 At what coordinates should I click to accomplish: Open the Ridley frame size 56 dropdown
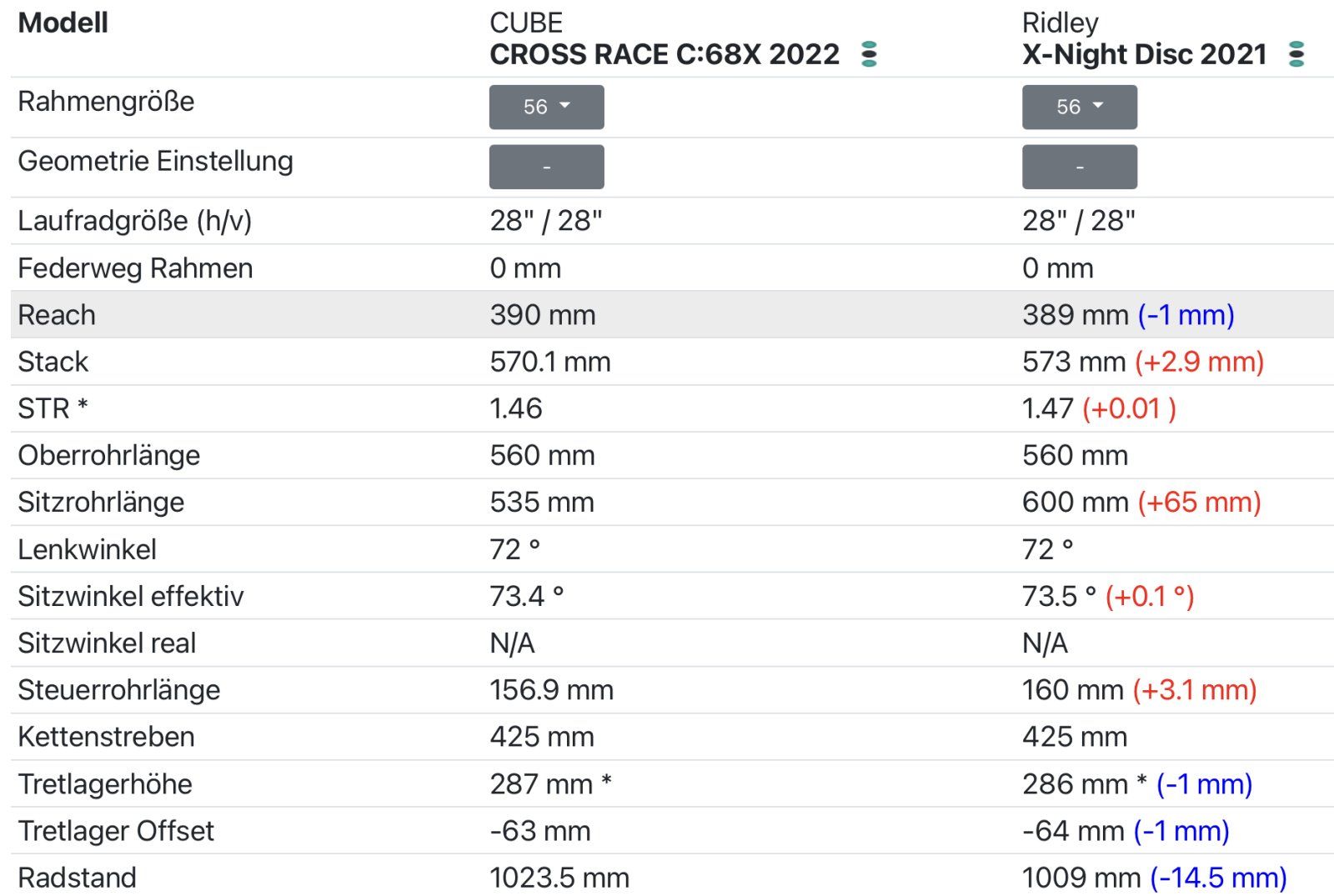(x=1080, y=107)
